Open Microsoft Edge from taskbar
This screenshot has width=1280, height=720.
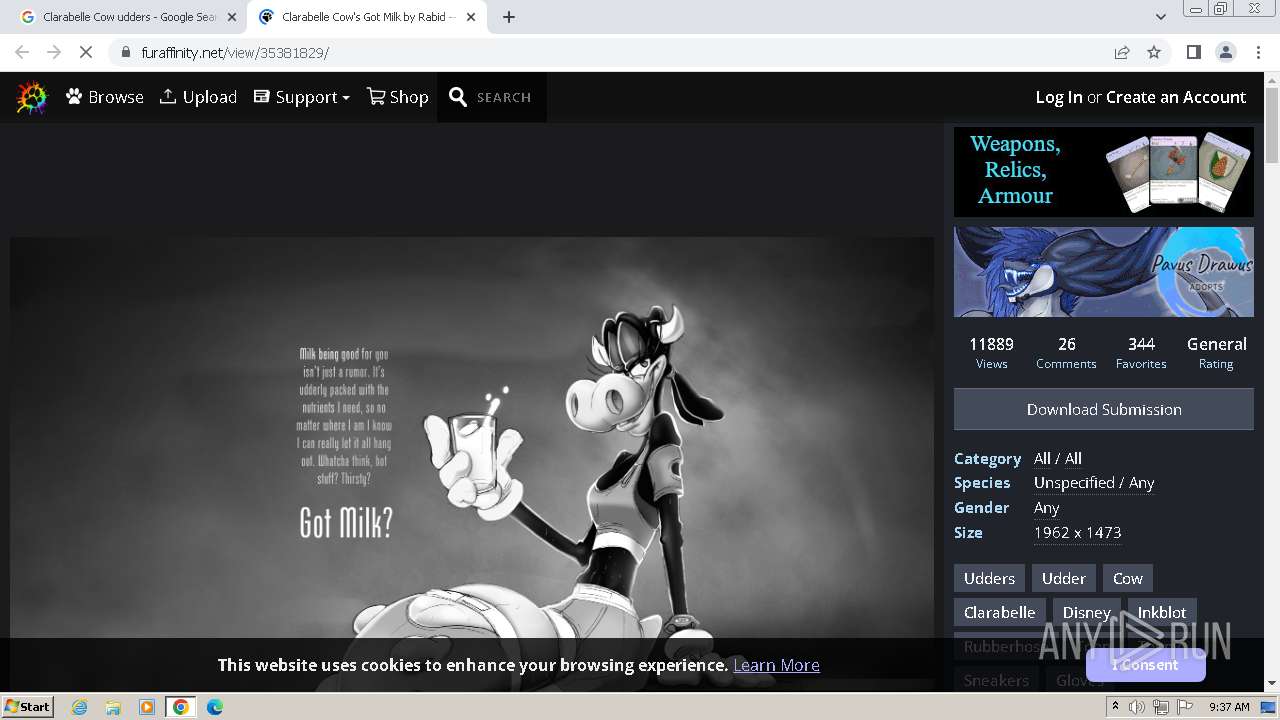pos(215,707)
